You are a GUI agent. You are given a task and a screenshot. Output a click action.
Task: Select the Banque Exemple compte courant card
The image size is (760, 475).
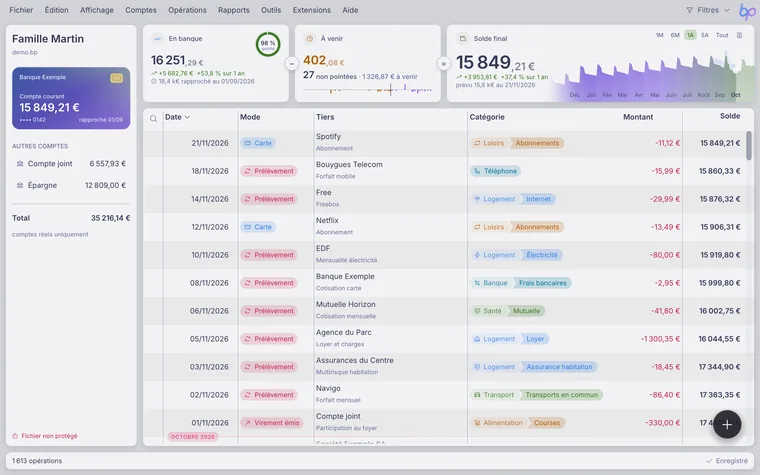click(71, 98)
